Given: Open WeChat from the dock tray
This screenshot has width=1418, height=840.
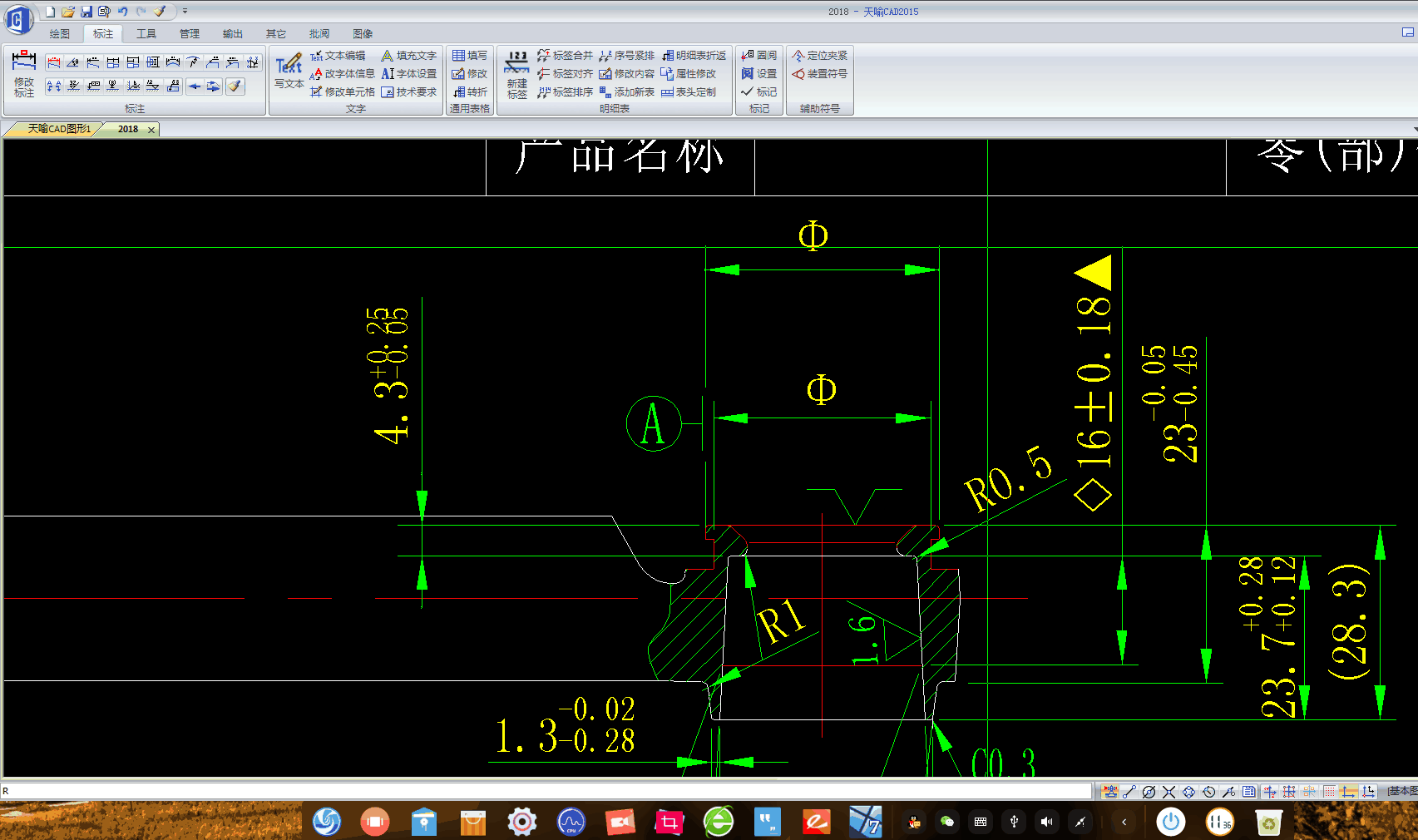Looking at the screenshot, I should [x=947, y=822].
